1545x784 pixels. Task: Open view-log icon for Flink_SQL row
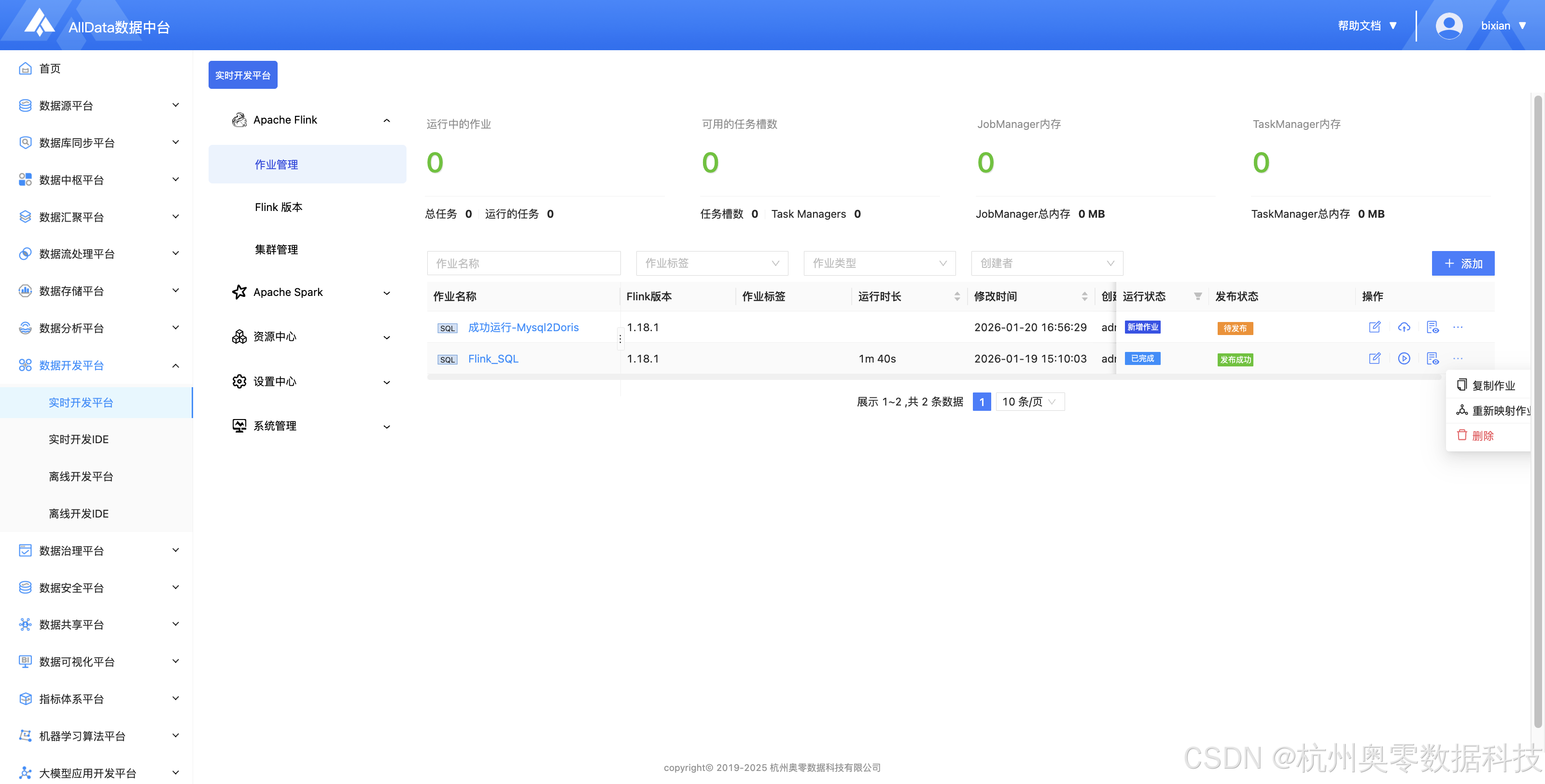pos(1432,359)
